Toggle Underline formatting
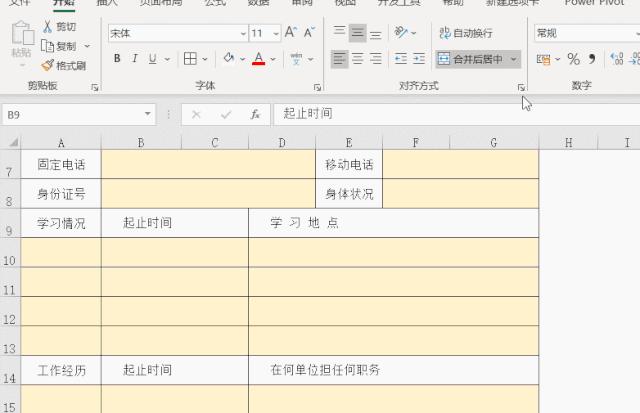This screenshot has height=413, width=640. tap(153, 59)
